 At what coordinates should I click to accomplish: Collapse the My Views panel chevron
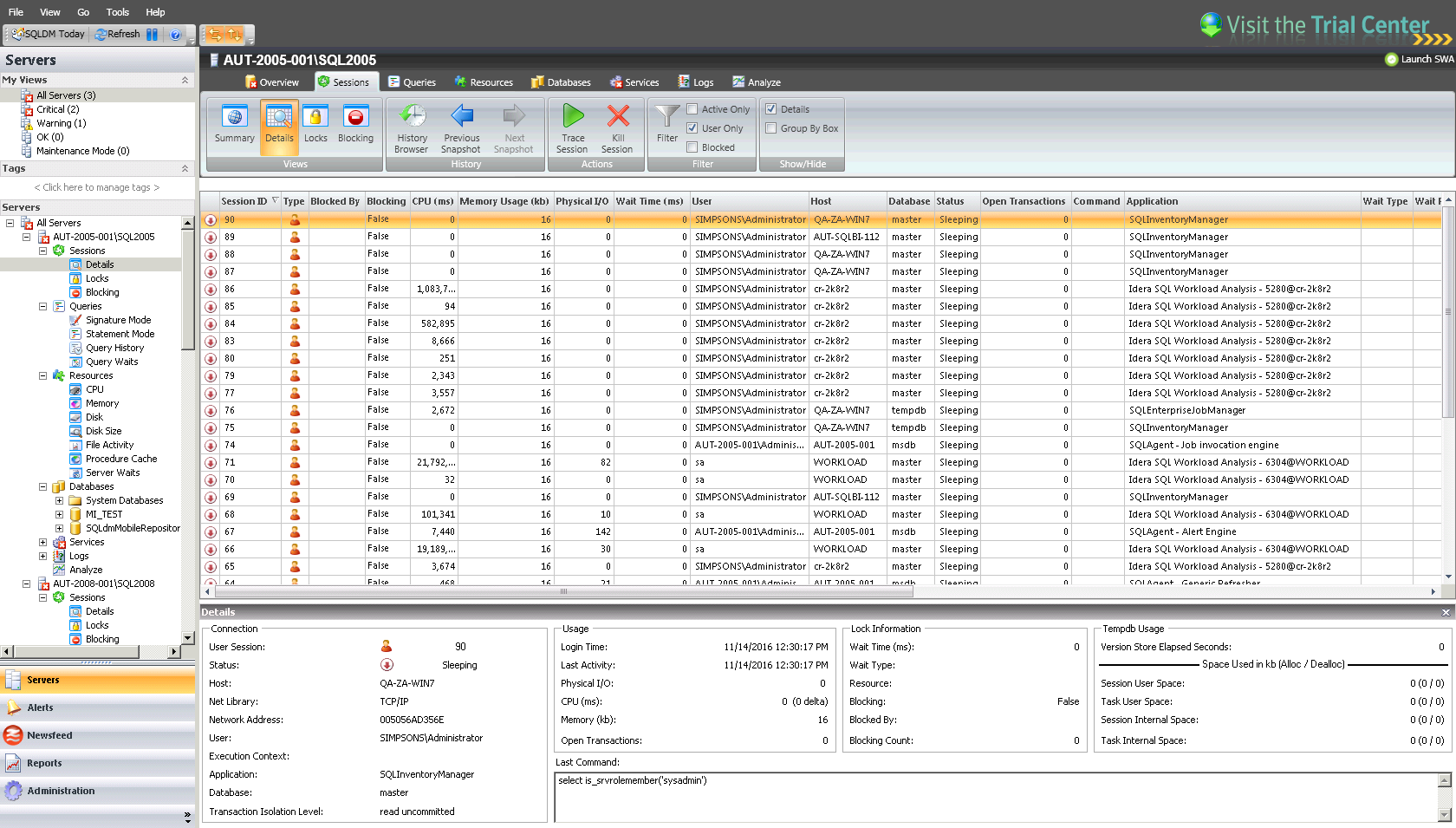click(x=185, y=80)
